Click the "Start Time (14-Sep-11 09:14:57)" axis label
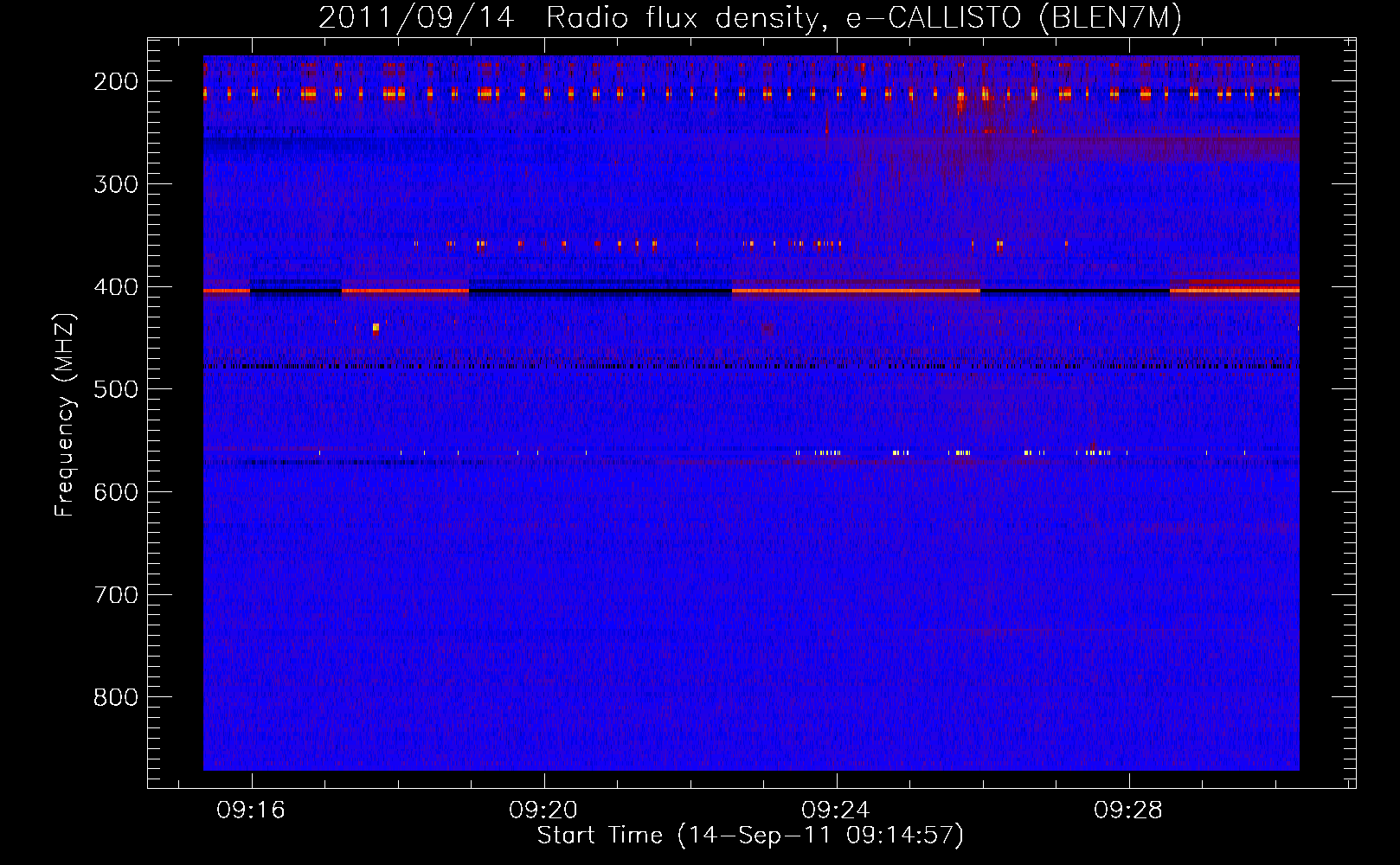This screenshot has width=1400, height=865. (750, 836)
